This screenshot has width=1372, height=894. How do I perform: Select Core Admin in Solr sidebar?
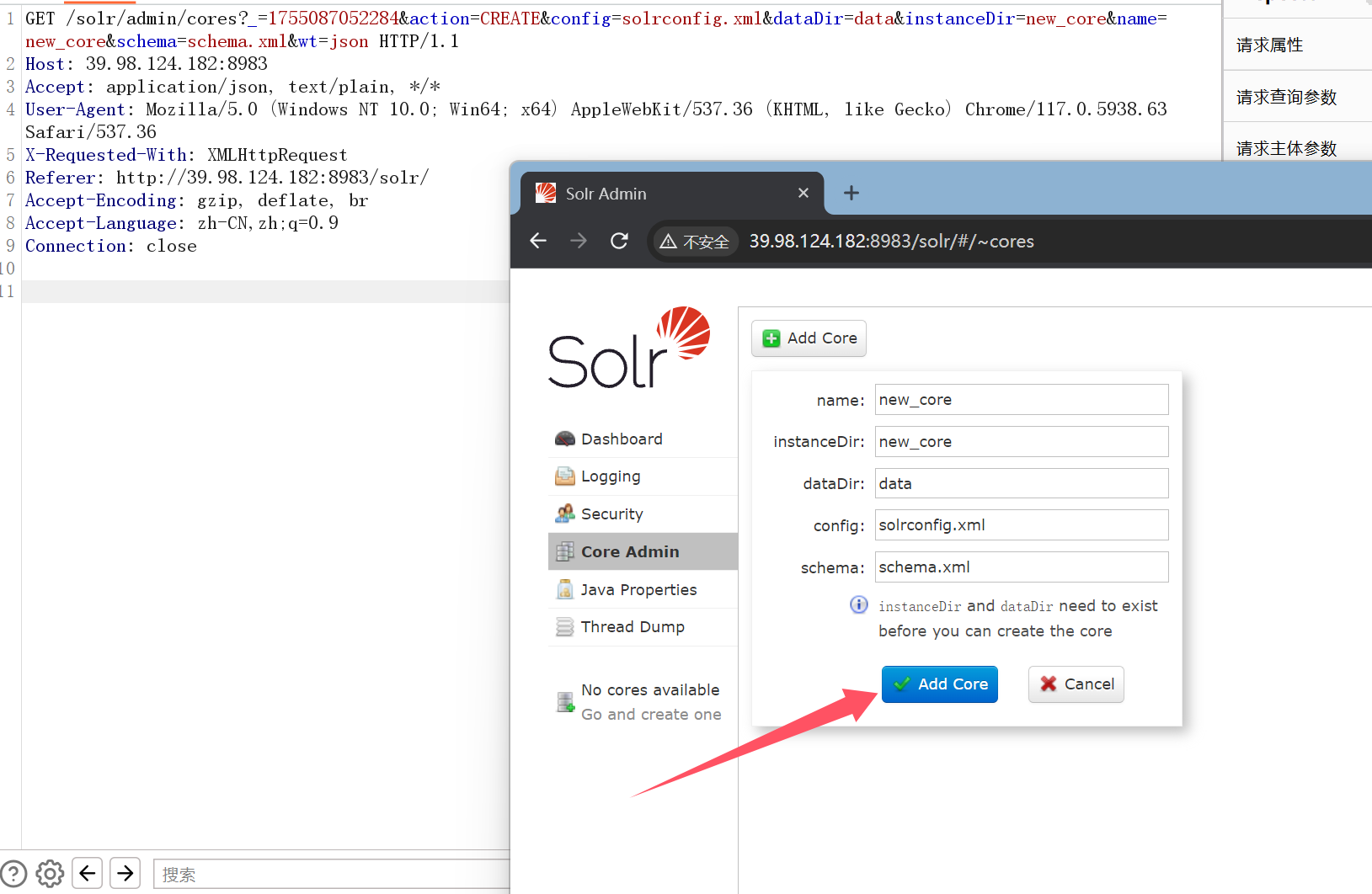pyautogui.click(x=643, y=551)
